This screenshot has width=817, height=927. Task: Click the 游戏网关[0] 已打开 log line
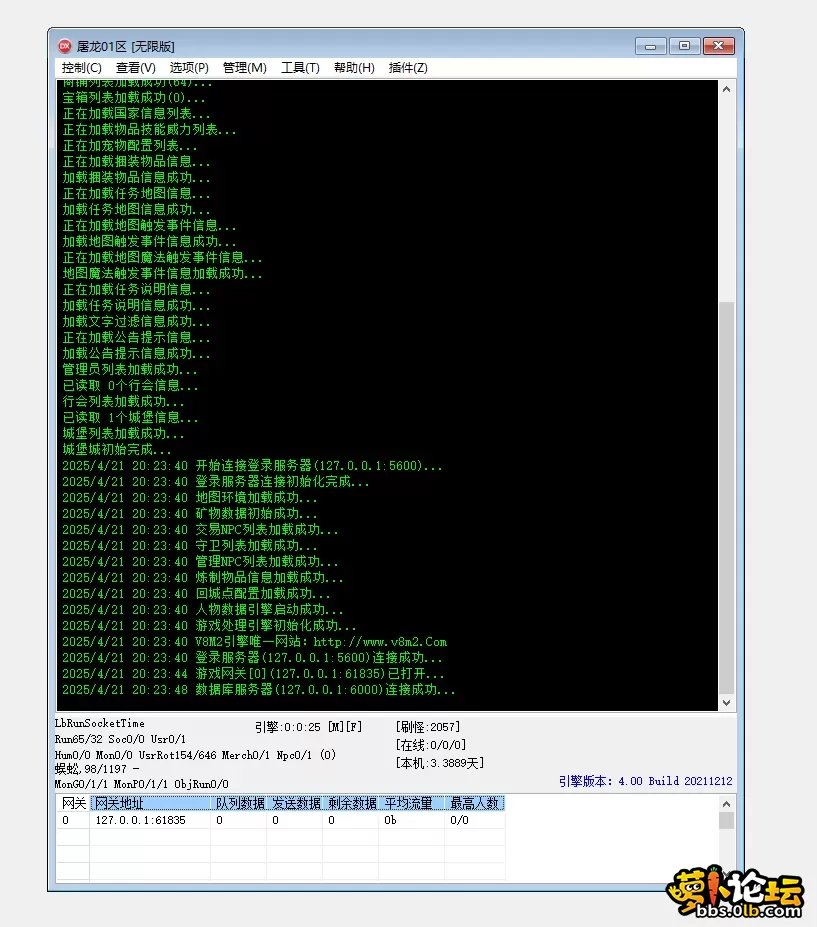(x=253, y=674)
